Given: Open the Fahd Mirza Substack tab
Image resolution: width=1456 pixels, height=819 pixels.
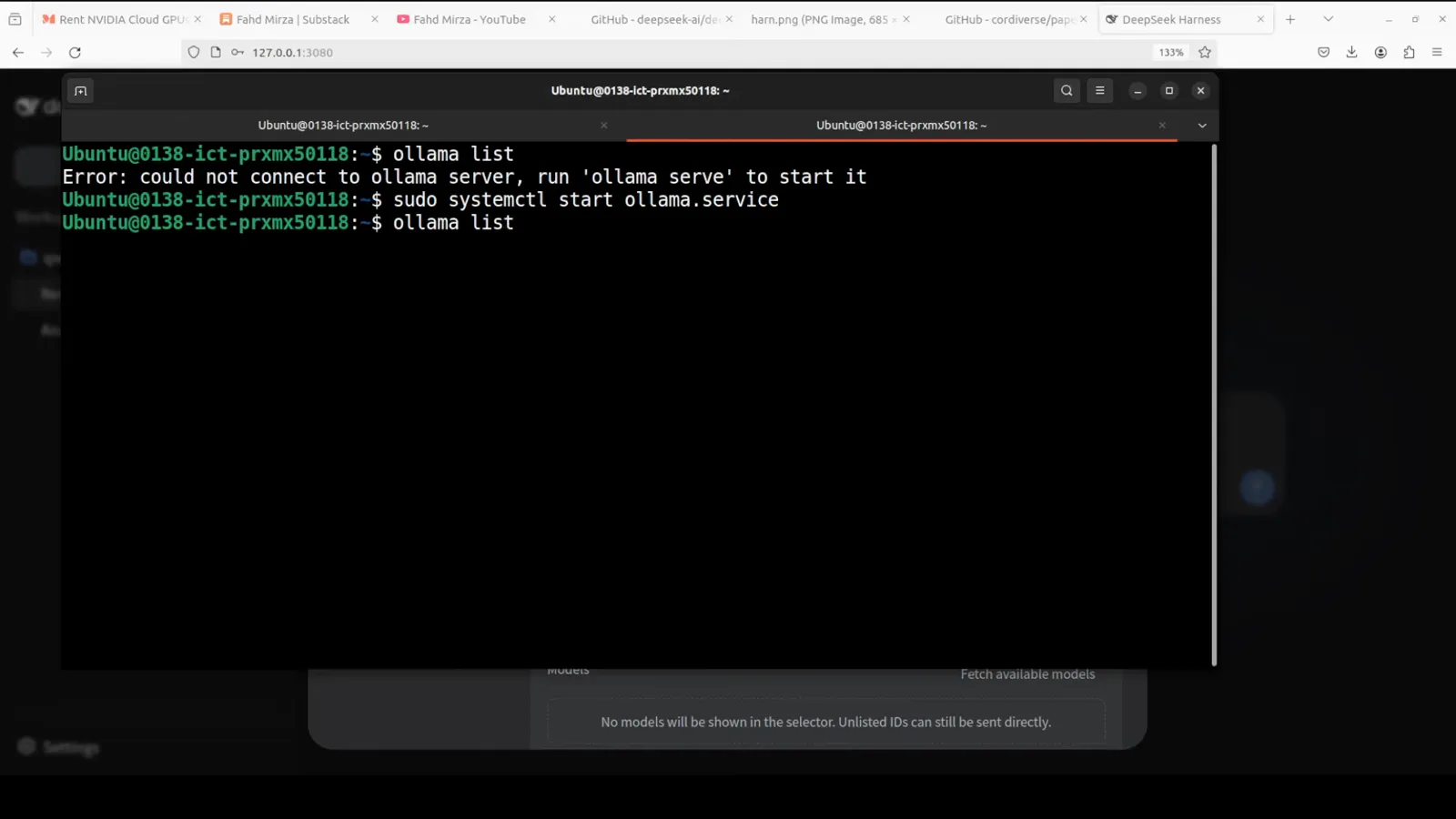Looking at the screenshot, I should click(x=294, y=19).
